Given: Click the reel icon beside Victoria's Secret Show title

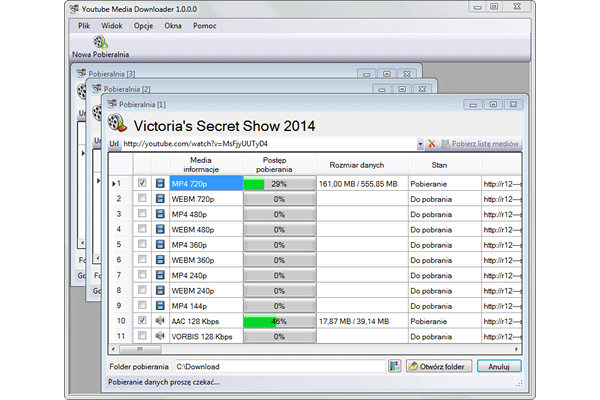Looking at the screenshot, I should (117, 123).
